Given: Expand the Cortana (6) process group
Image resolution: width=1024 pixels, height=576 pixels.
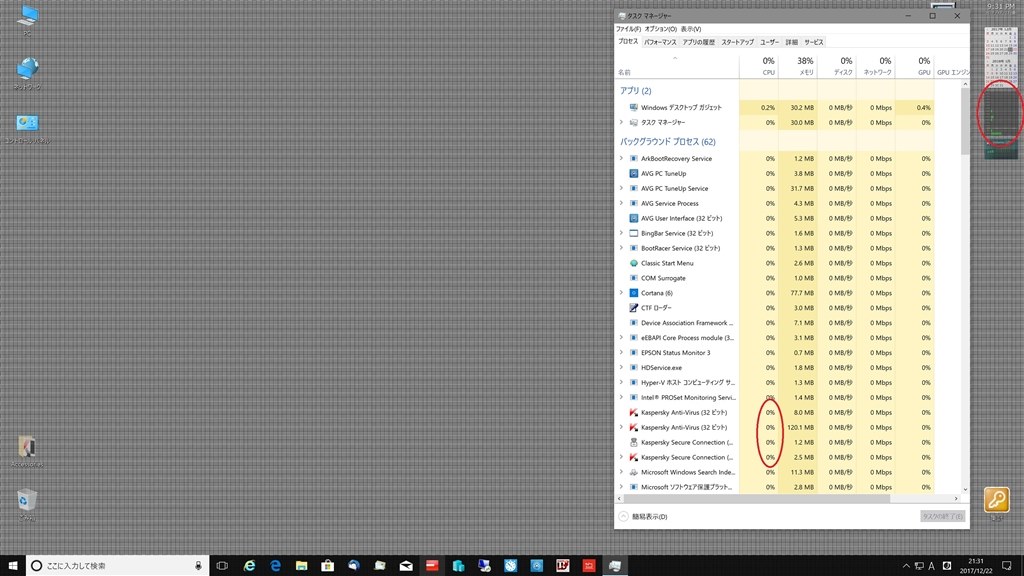Looking at the screenshot, I should [621, 293].
